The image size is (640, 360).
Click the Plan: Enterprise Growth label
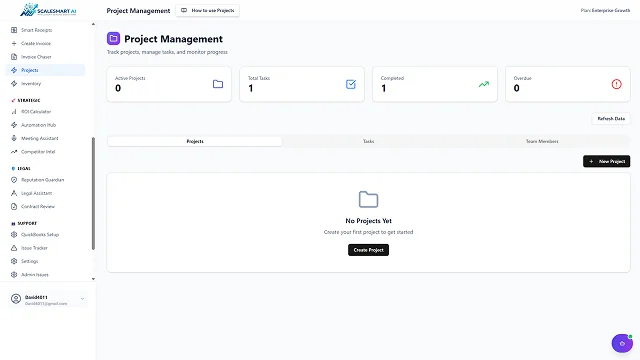605,11
